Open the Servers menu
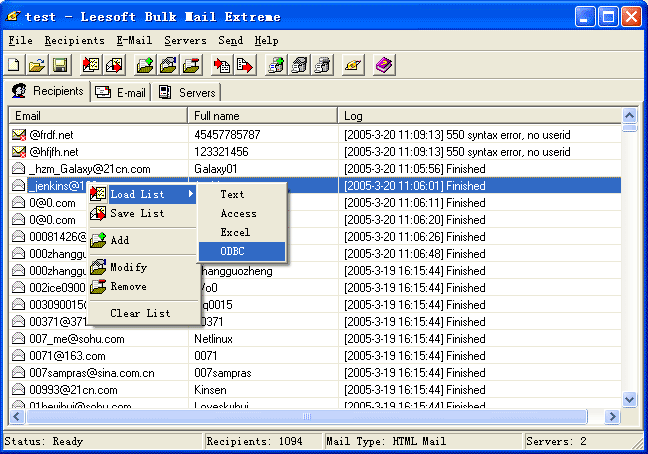Screen dimensions: 648x454 click(185, 40)
